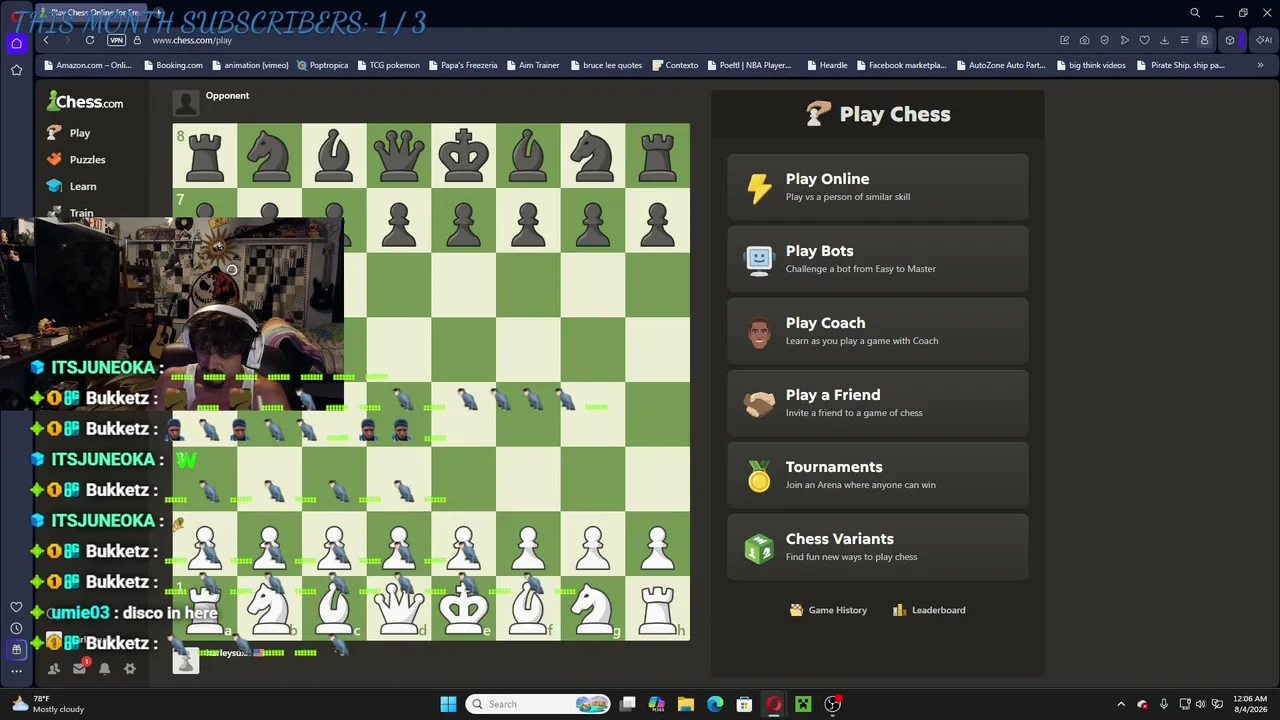Open OBS Studio from the taskbar
This screenshot has height=720, width=1280.
832,704
